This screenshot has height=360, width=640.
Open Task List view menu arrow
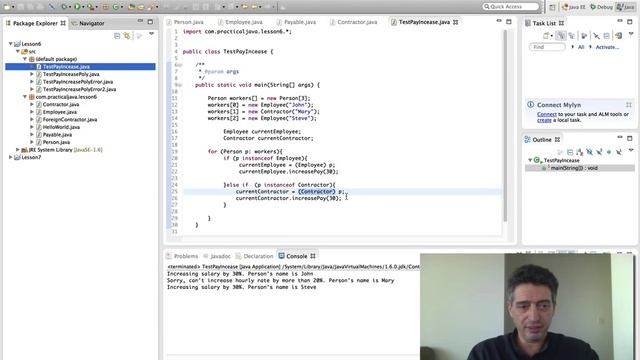631,34
